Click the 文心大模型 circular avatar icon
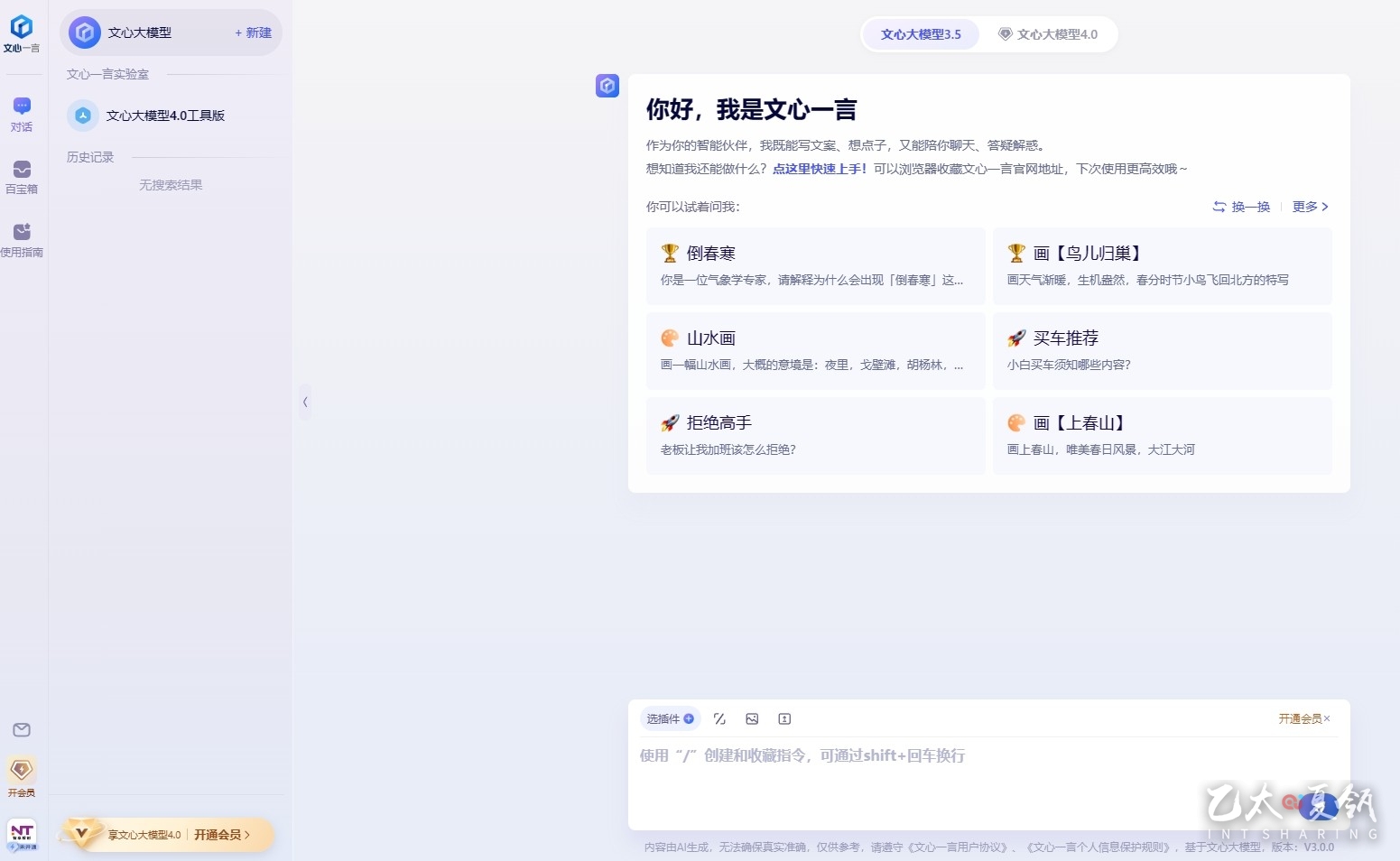 tap(85, 32)
